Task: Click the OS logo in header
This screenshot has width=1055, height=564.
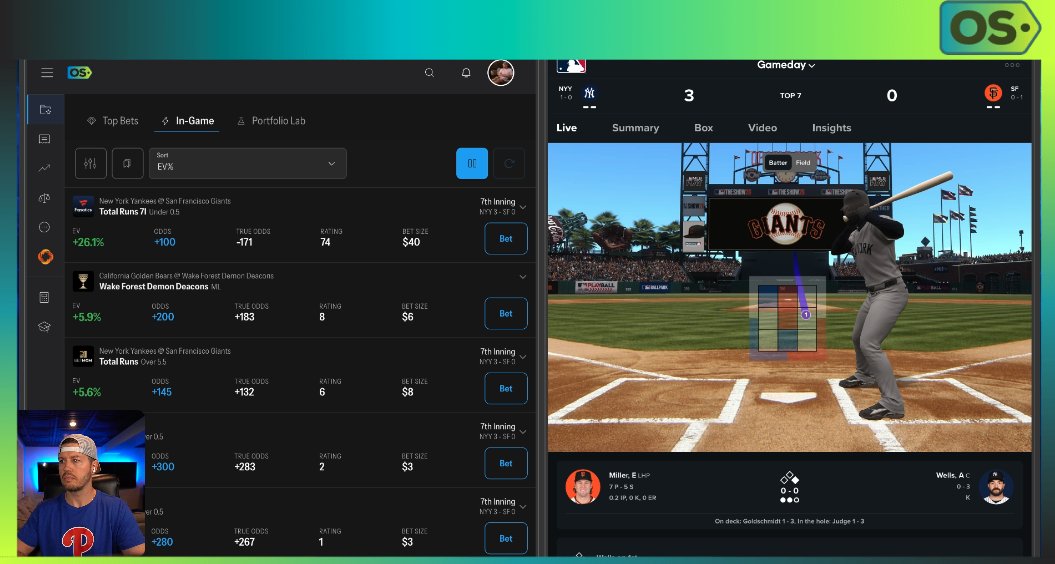Action: (79, 73)
